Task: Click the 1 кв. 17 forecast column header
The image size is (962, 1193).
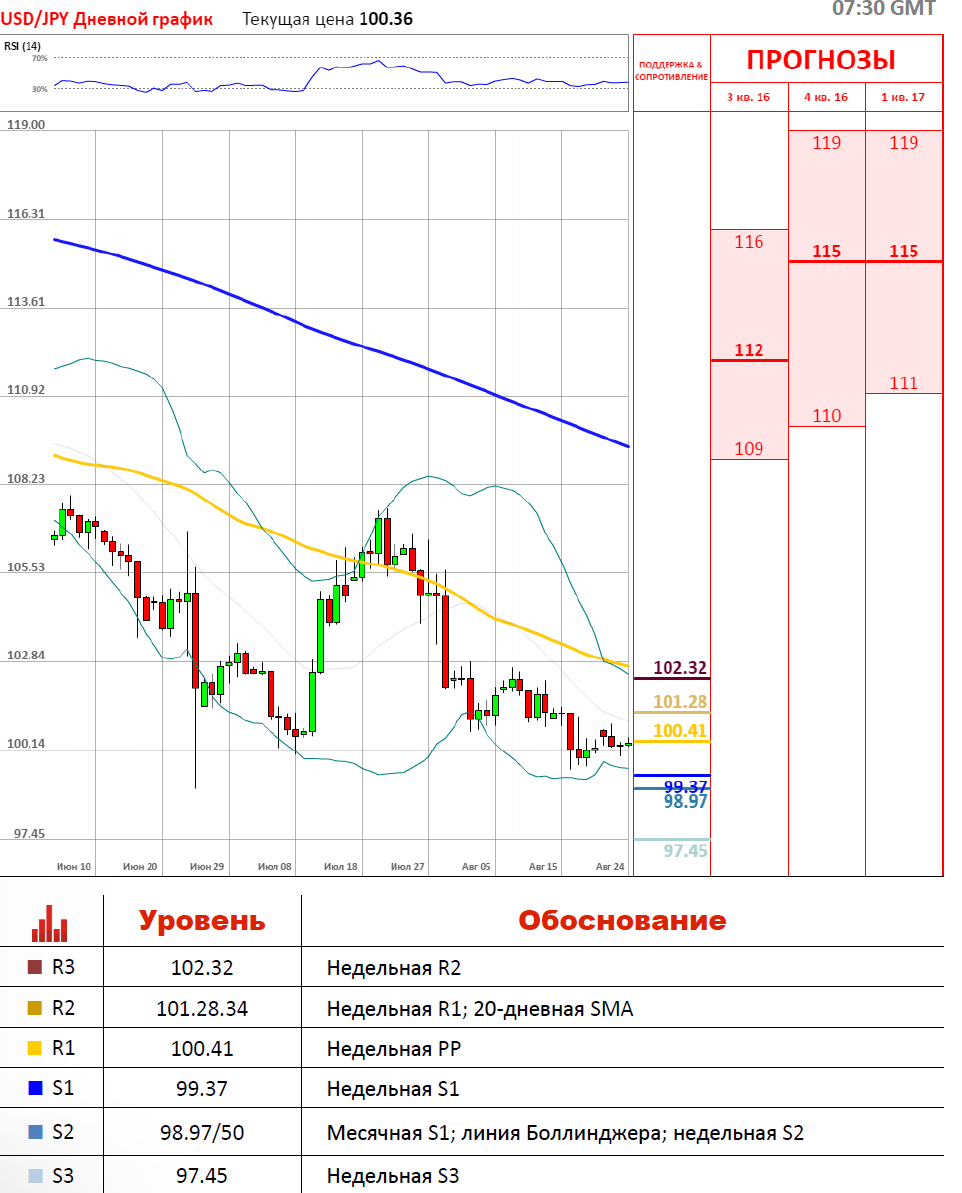Action: tap(903, 97)
